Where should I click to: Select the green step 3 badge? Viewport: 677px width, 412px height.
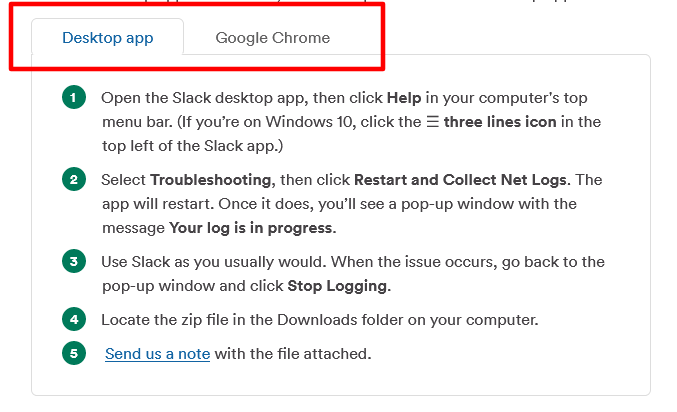pos(73,262)
